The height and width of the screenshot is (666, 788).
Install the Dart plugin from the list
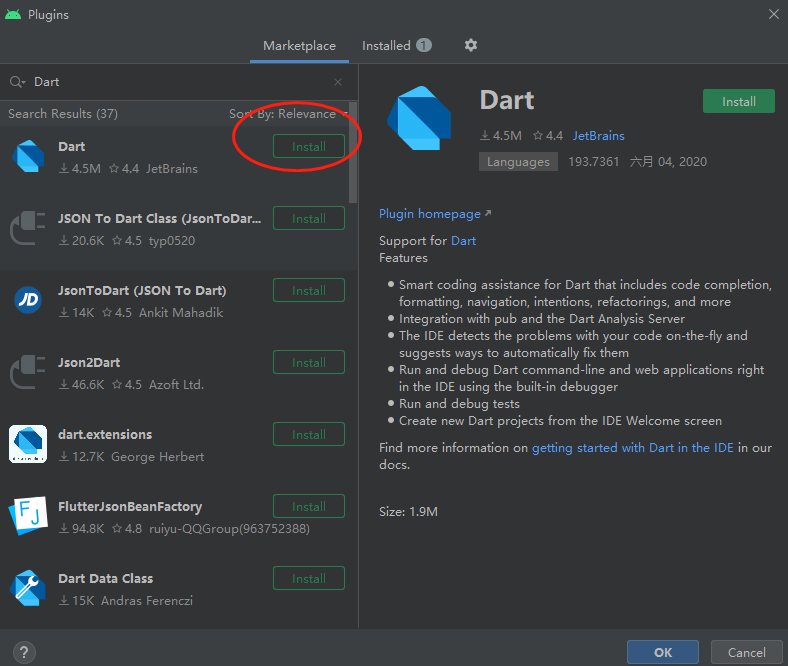309,146
